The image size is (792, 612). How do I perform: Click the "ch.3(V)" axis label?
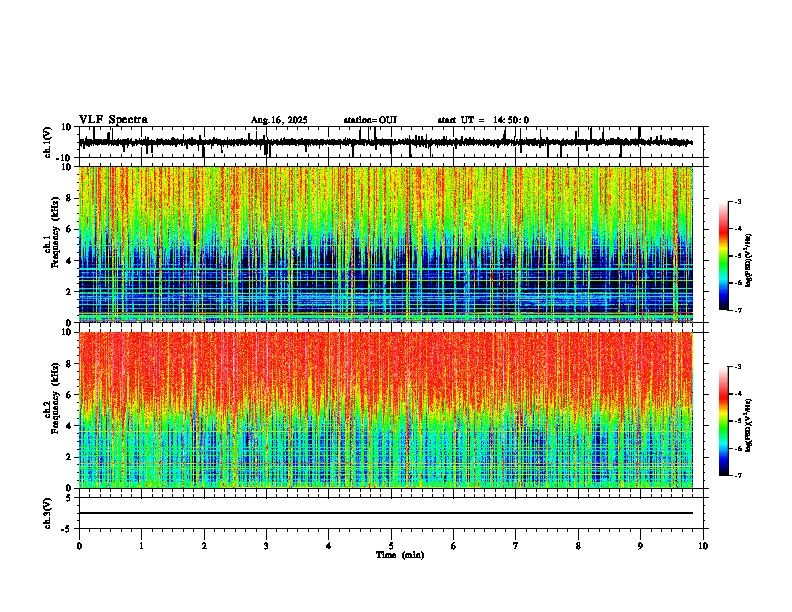[47, 513]
